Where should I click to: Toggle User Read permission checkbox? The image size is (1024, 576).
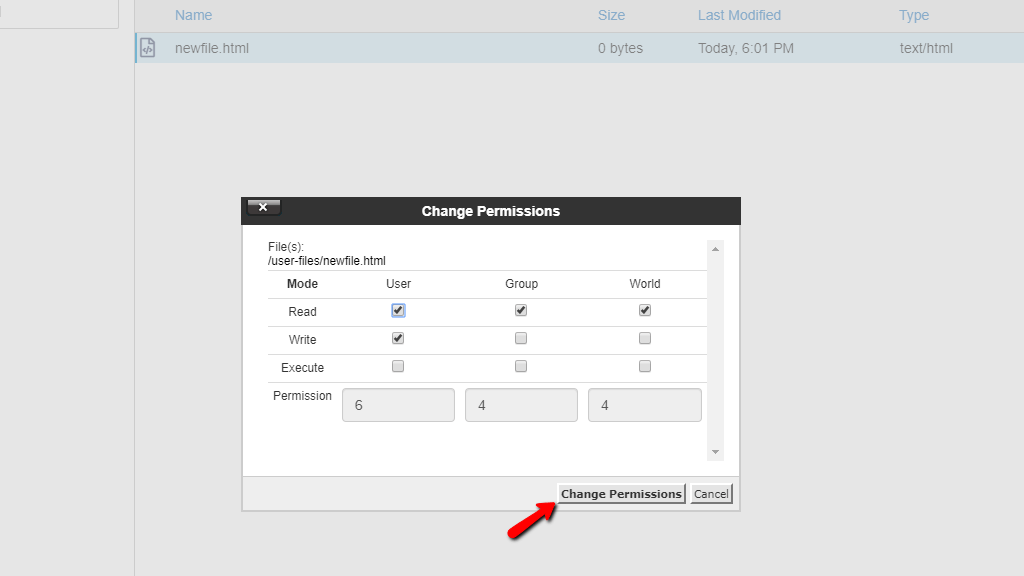(398, 310)
